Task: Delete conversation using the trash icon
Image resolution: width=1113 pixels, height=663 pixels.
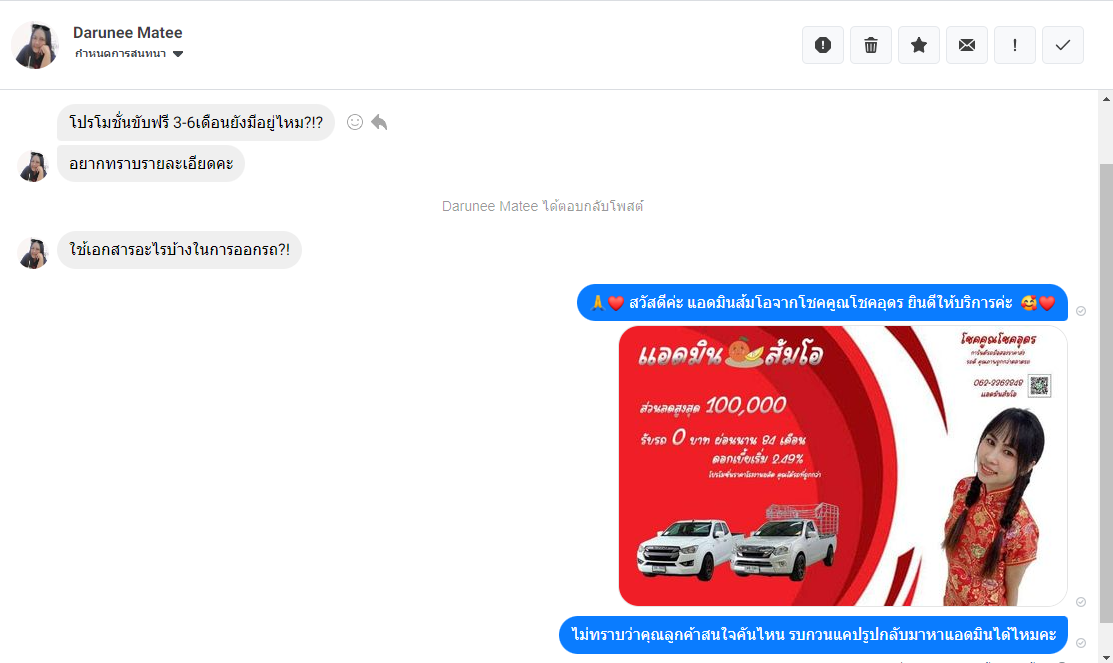Action: pos(871,45)
